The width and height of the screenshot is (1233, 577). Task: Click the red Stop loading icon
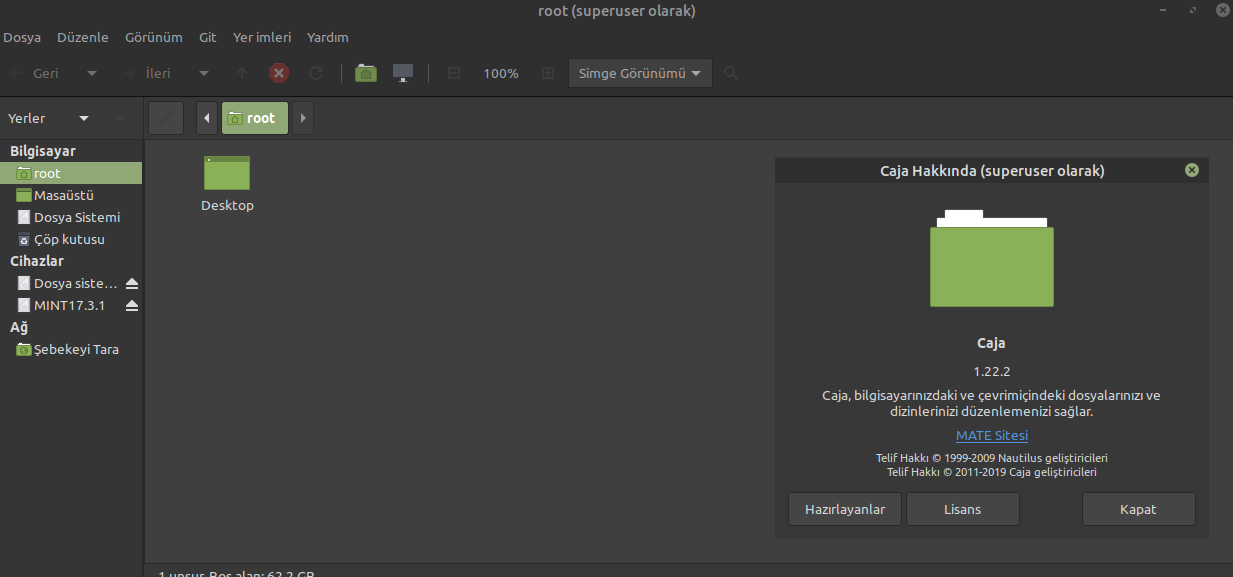279,73
